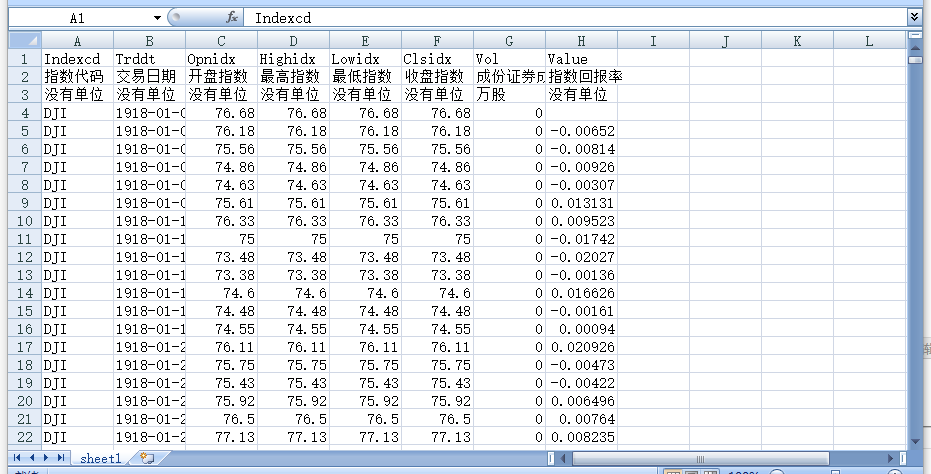Viewport: 931px width, 474px height.
Task: Select column B header
Action: [x=150, y=40]
